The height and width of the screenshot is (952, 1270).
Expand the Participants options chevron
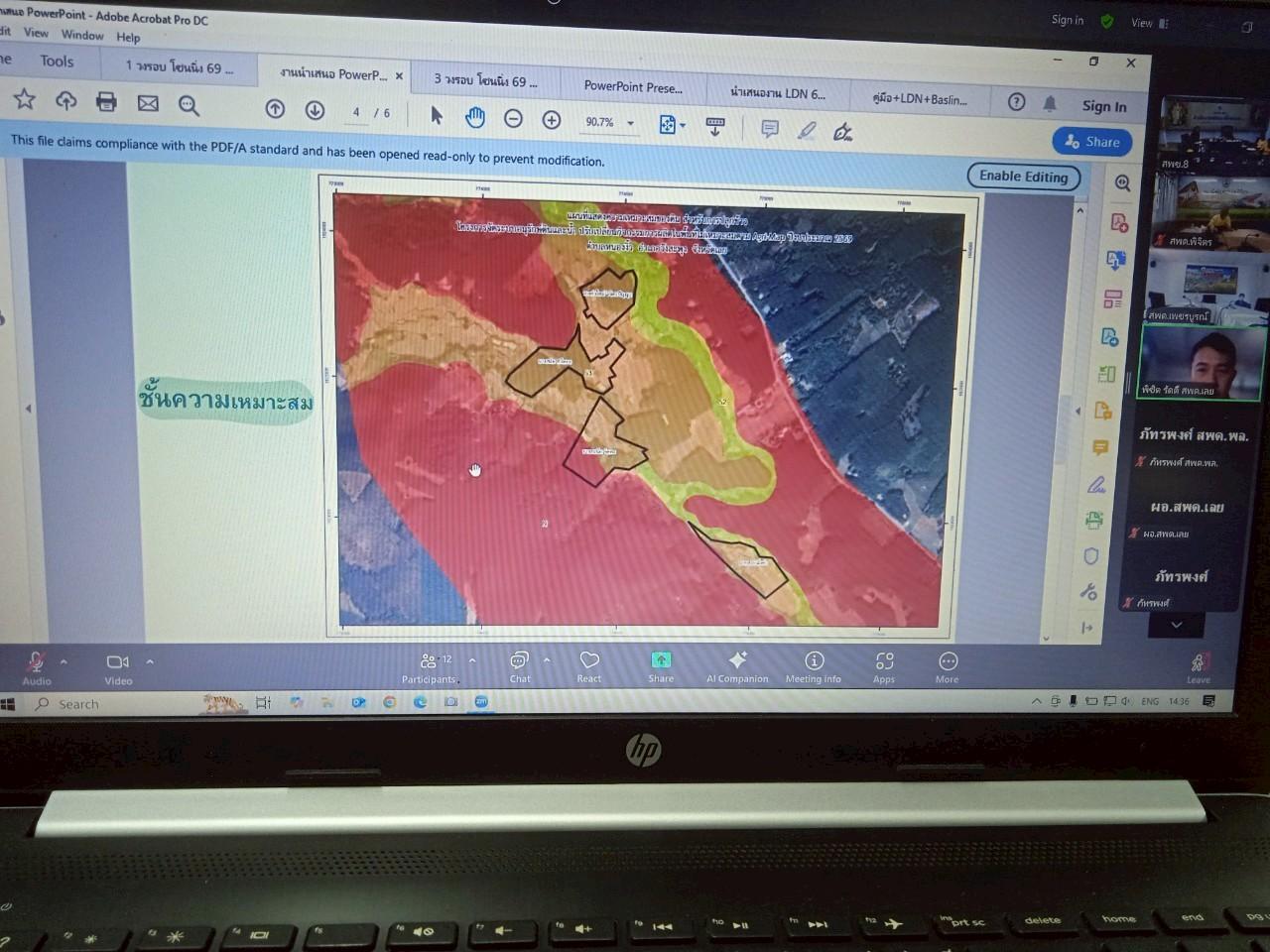tap(472, 660)
